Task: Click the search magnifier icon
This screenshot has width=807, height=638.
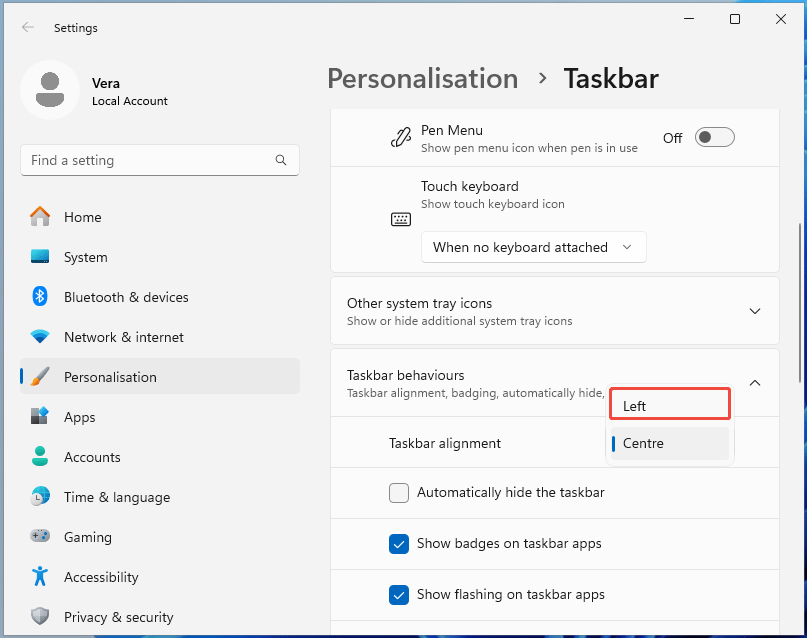Action: coord(281,160)
